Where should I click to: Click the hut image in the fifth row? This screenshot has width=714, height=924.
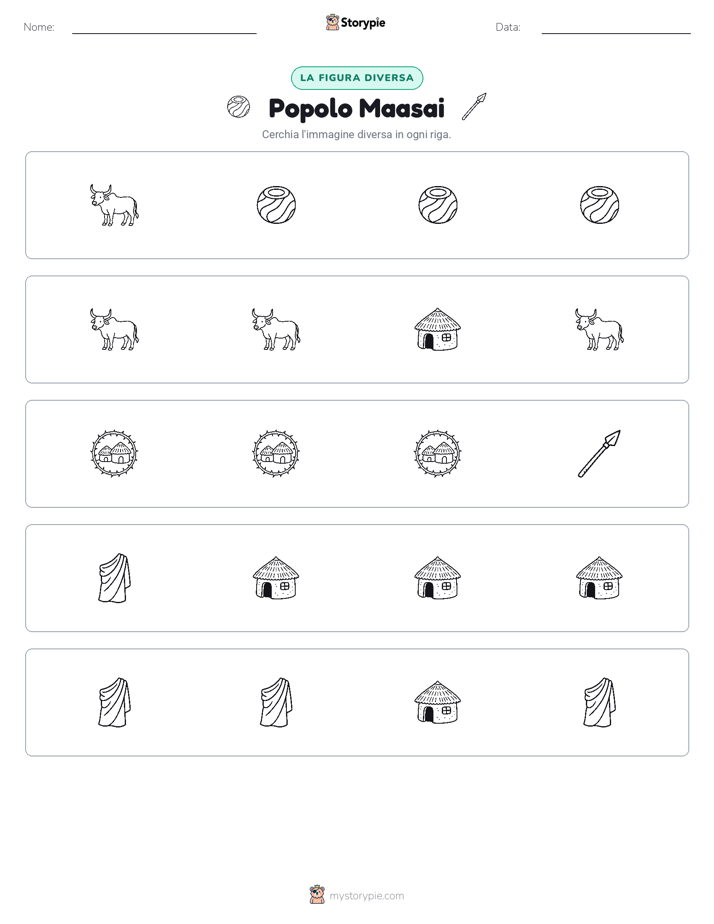pyautogui.click(x=438, y=702)
